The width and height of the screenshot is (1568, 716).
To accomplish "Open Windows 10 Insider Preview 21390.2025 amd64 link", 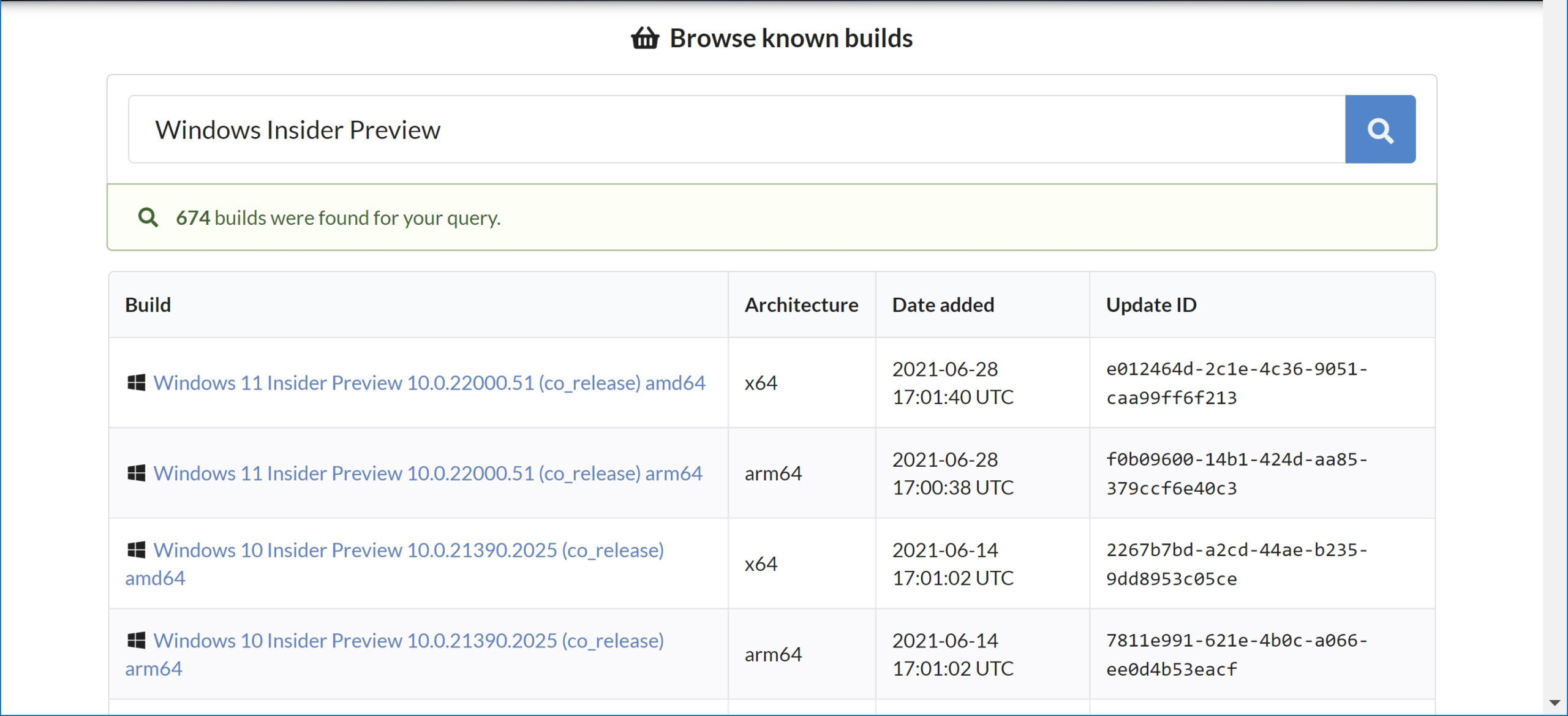I will [x=408, y=550].
